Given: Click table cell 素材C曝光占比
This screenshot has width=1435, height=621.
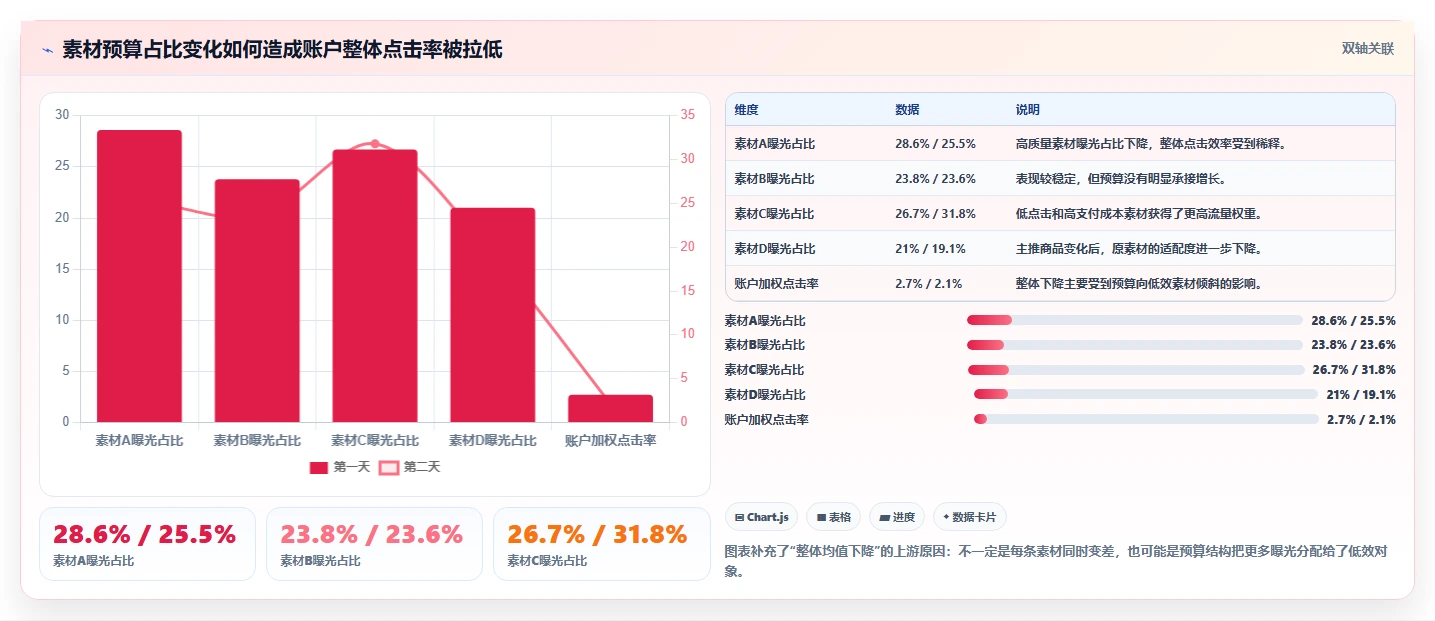Looking at the screenshot, I should pyautogui.click(x=774, y=214).
